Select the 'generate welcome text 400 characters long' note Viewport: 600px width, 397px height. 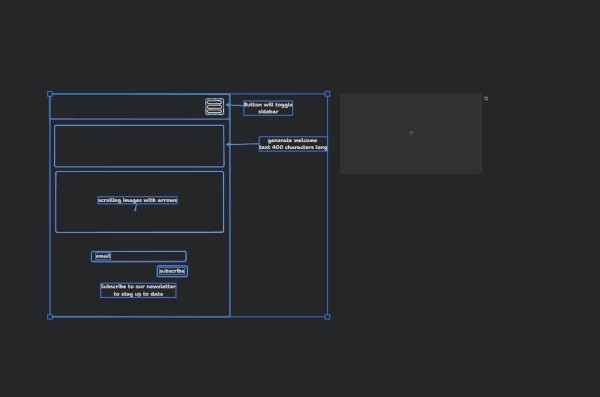293,144
